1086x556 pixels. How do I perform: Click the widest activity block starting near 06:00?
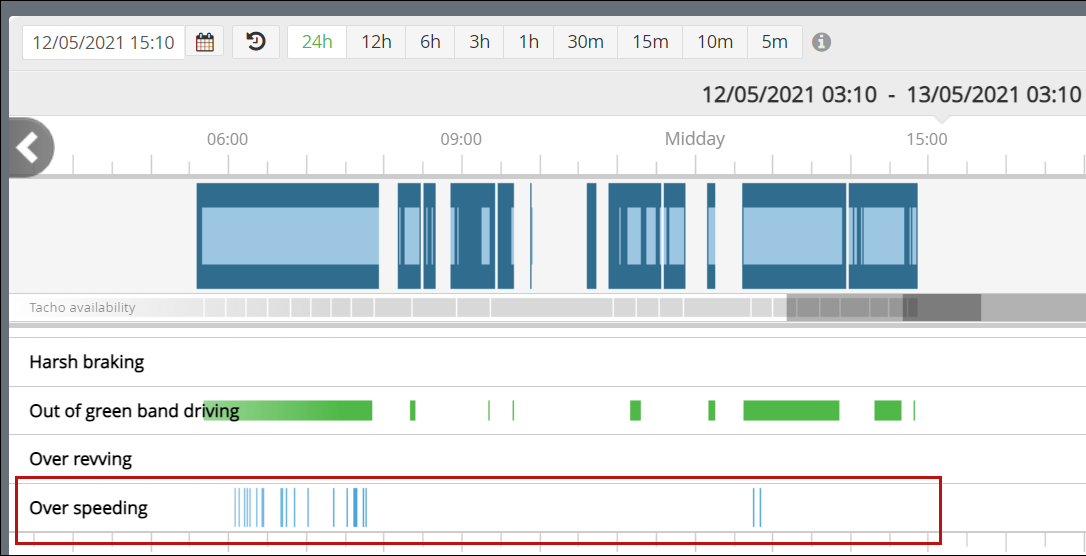pos(287,236)
